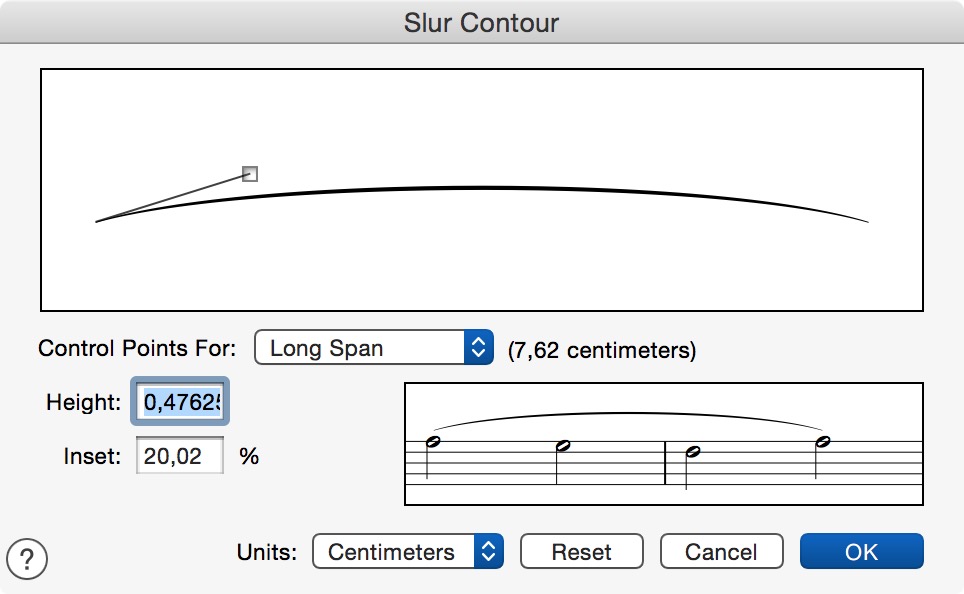Click the thin slur in preview box
This screenshot has height=594, width=964.
628,414
